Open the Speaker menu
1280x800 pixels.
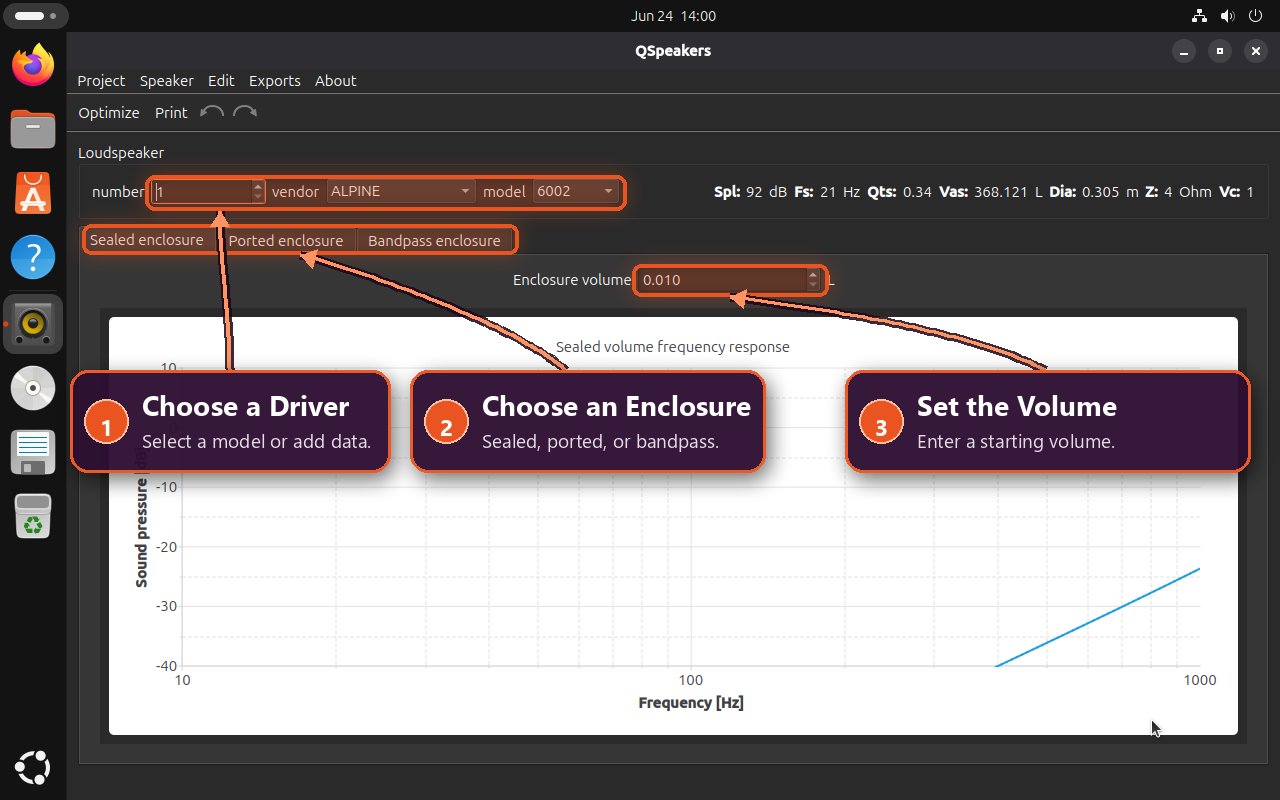(167, 81)
